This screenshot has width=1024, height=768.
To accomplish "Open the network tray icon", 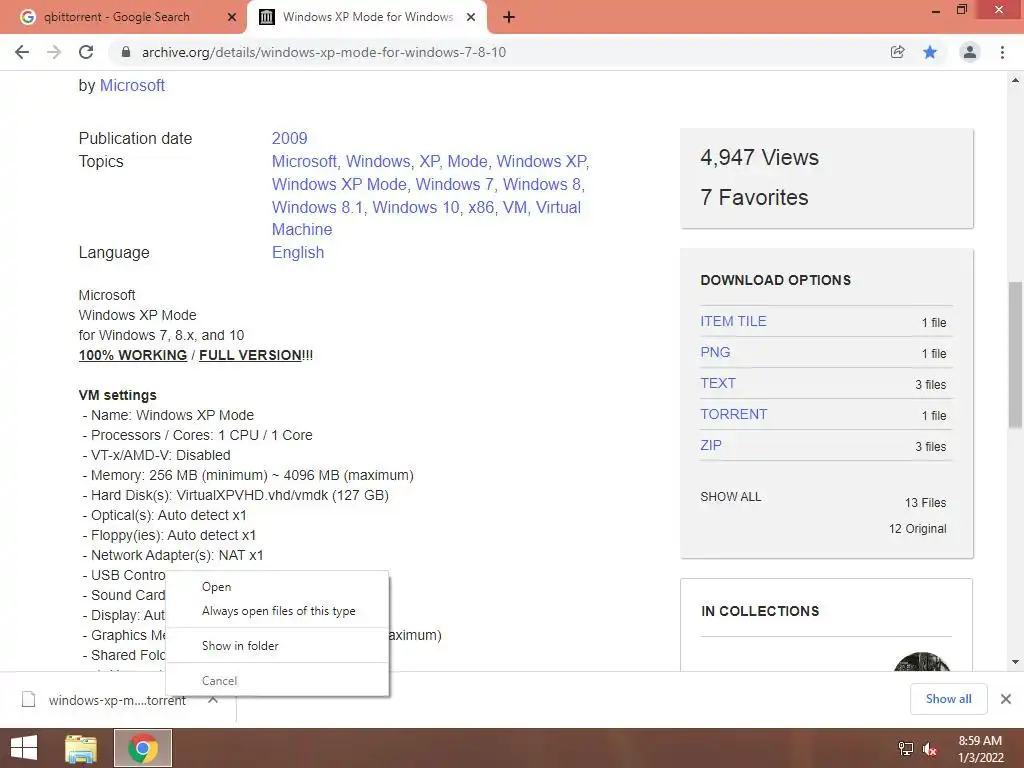I will (906, 748).
